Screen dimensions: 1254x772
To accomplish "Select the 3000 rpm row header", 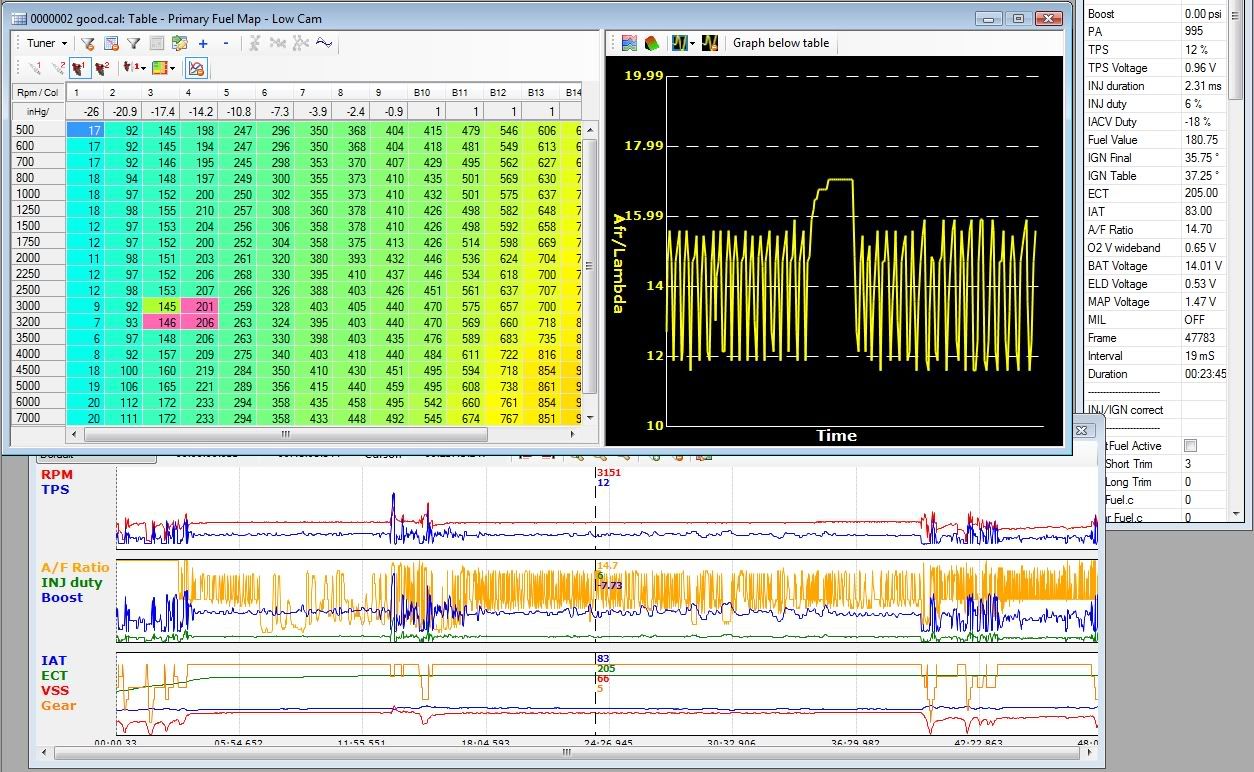I will click(x=39, y=305).
